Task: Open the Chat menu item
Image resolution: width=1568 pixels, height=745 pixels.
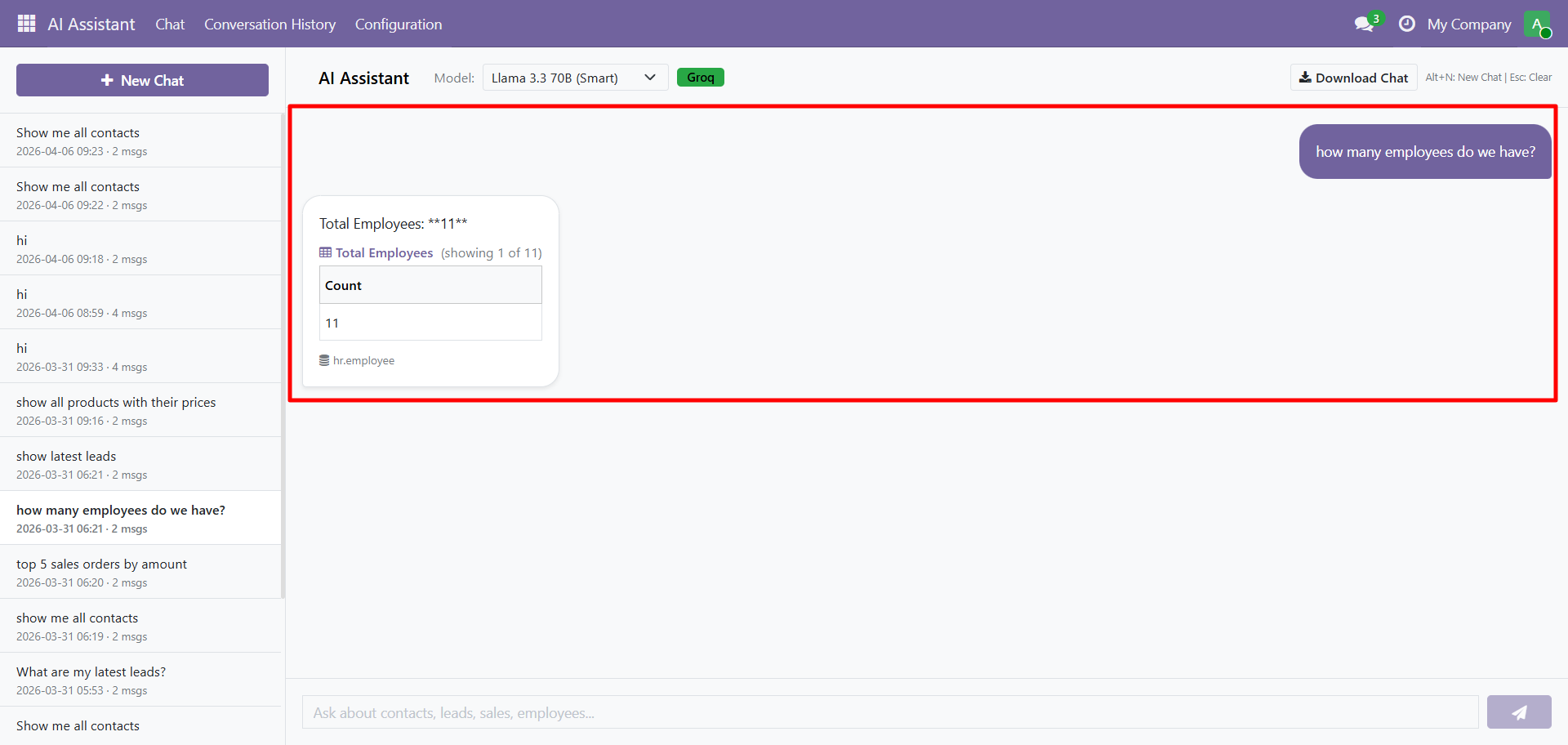Action: 170,25
